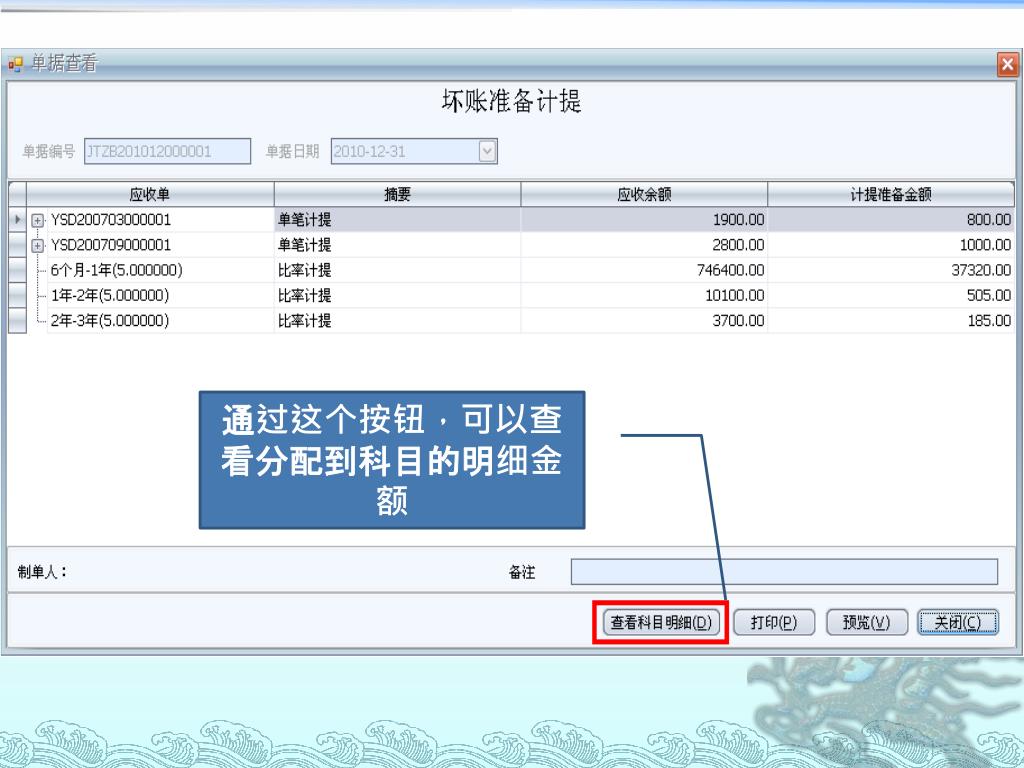Click the 3700.00 balance cell

[644, 321]
